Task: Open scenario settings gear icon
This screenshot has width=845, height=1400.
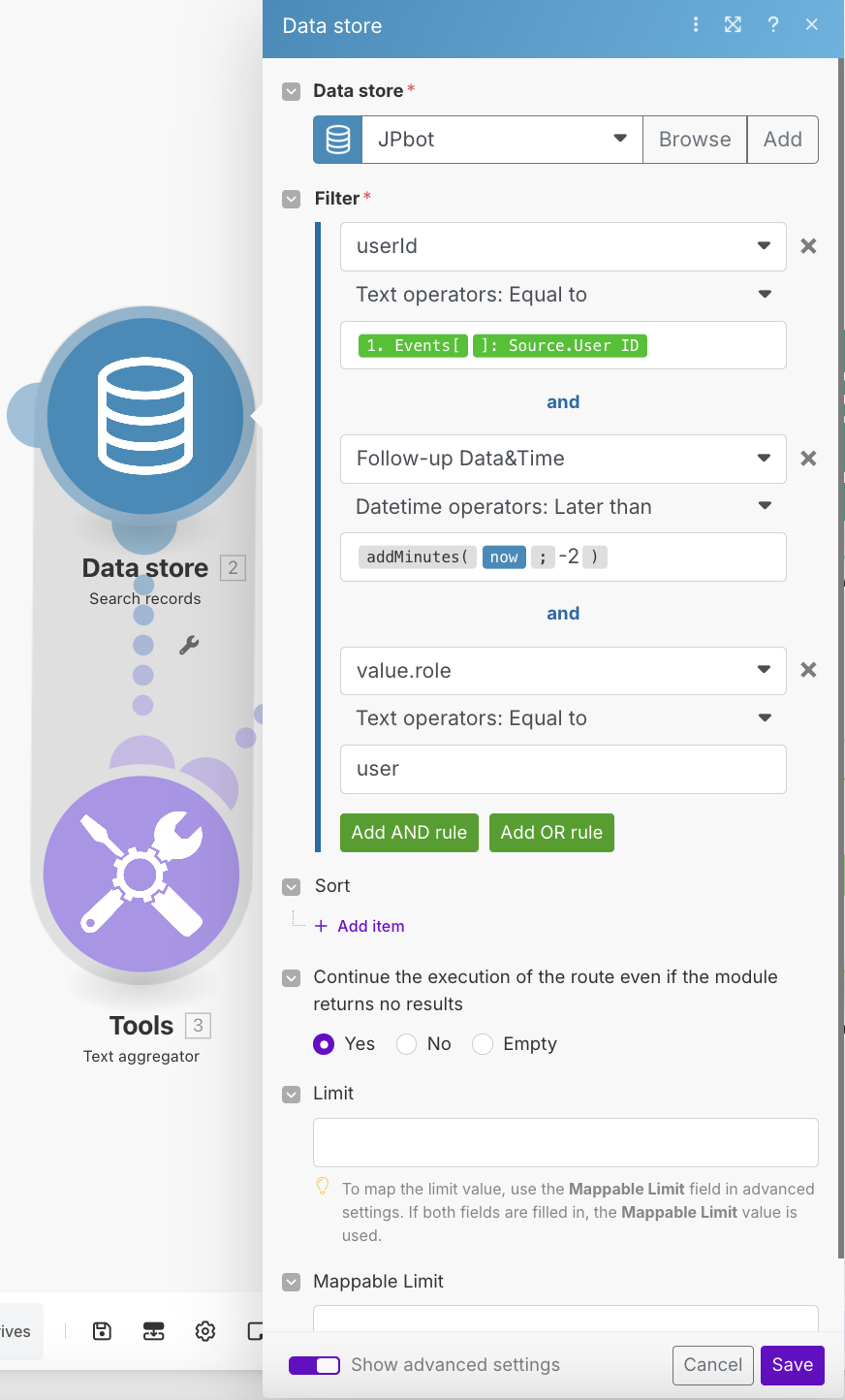Action: click(205, 1331)
